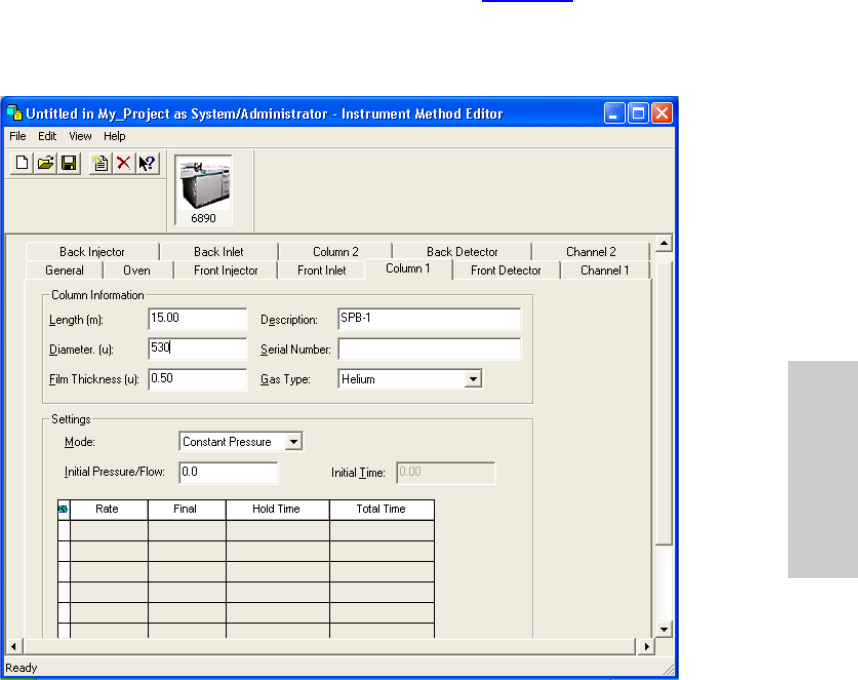The width and height of the screenshot is (858, 680).
Task: Click the Description field containing SPB-1
Action: 430,319
